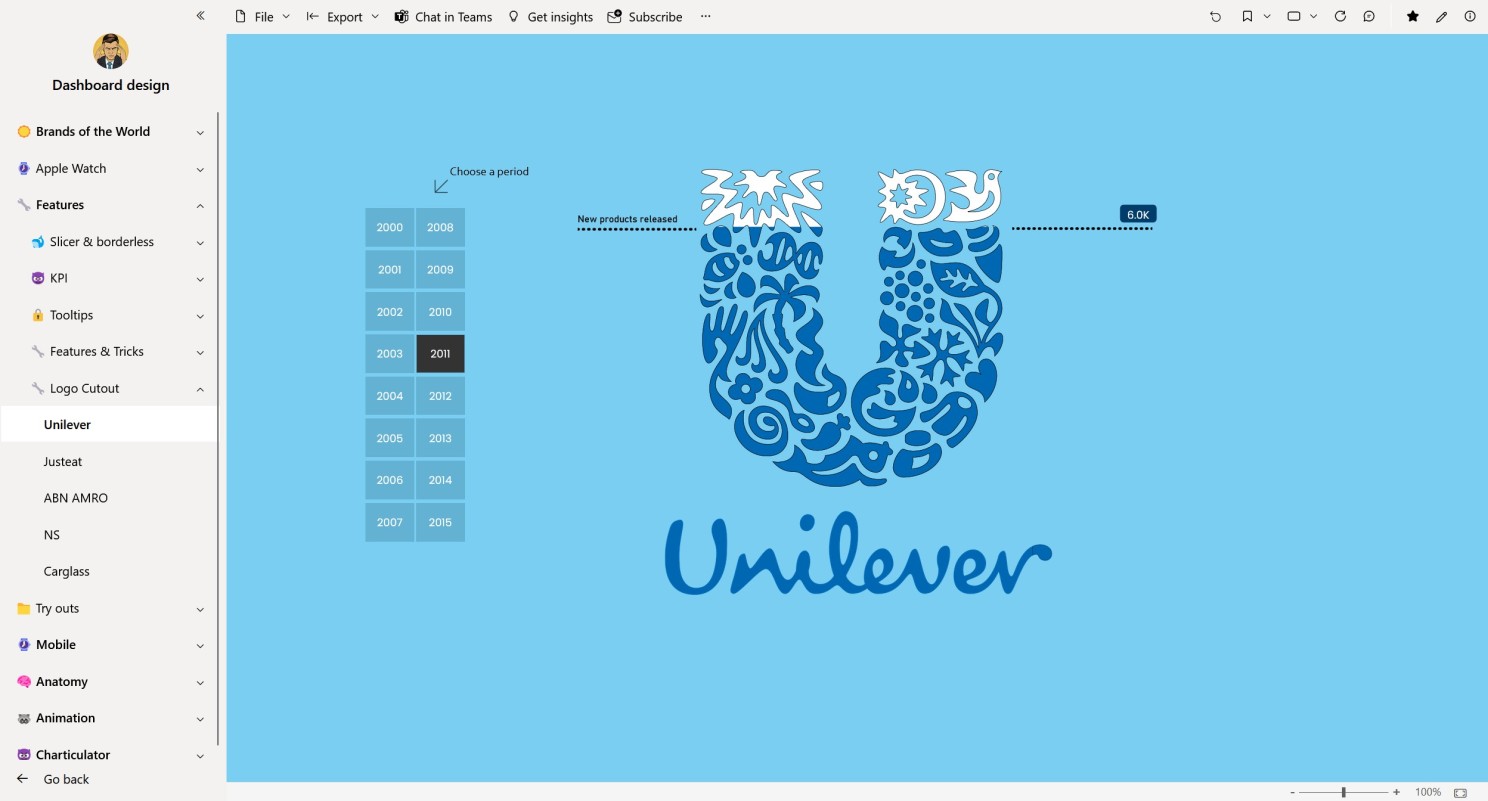Open the Export menu
Viewport: 1488px width, 801px height.
click(343, 16)
